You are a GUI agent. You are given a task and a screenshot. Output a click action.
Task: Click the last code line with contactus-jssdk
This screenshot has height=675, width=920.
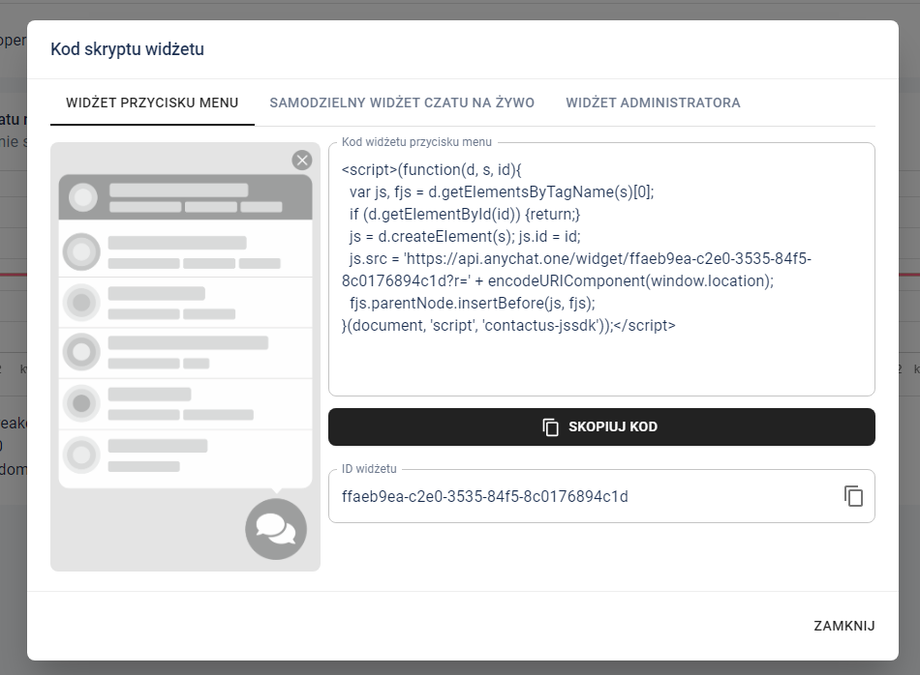coord(509,326)
